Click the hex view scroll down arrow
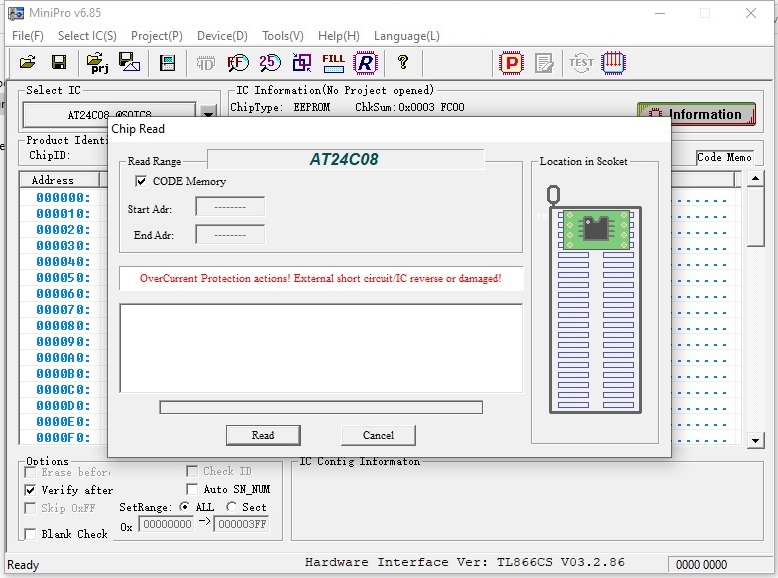778x578 pixels. [x=756, y=440]
